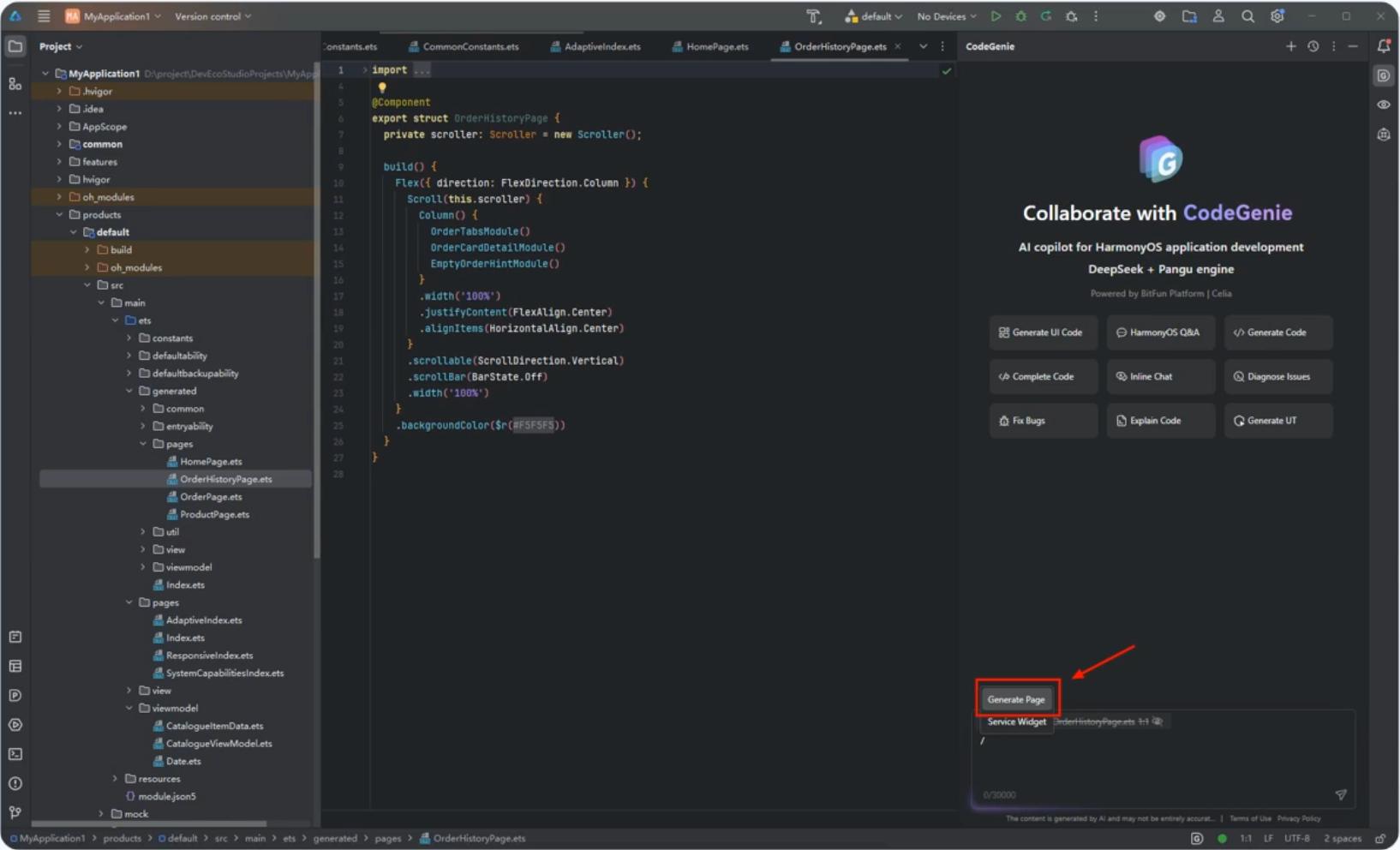Screen dimensions: 1400x850
Task: Open the user account icon
Action: pos(1218,16)
